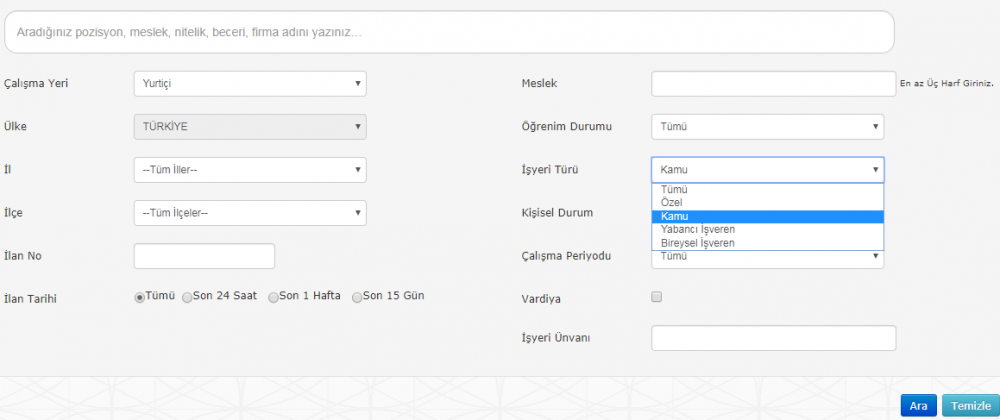Select the Son 15 Gün radio option
This screenshot has height=420, width=1000.
click(357, 297)
